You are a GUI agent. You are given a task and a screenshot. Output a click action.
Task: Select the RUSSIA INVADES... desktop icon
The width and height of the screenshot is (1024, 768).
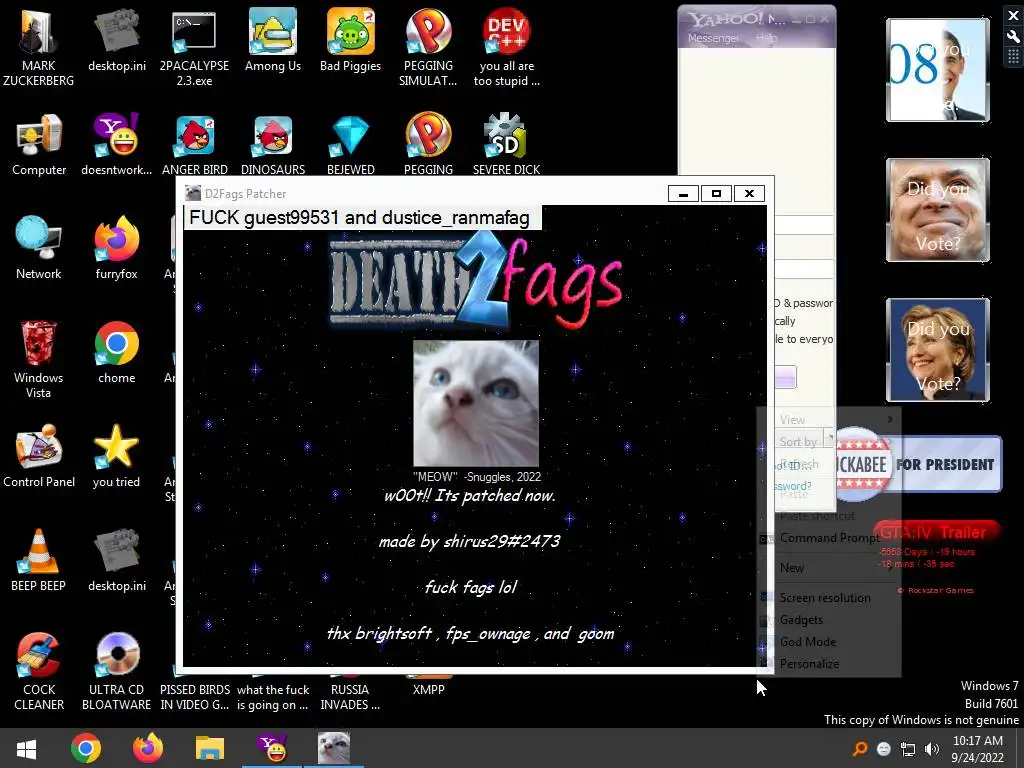[351, 696]
